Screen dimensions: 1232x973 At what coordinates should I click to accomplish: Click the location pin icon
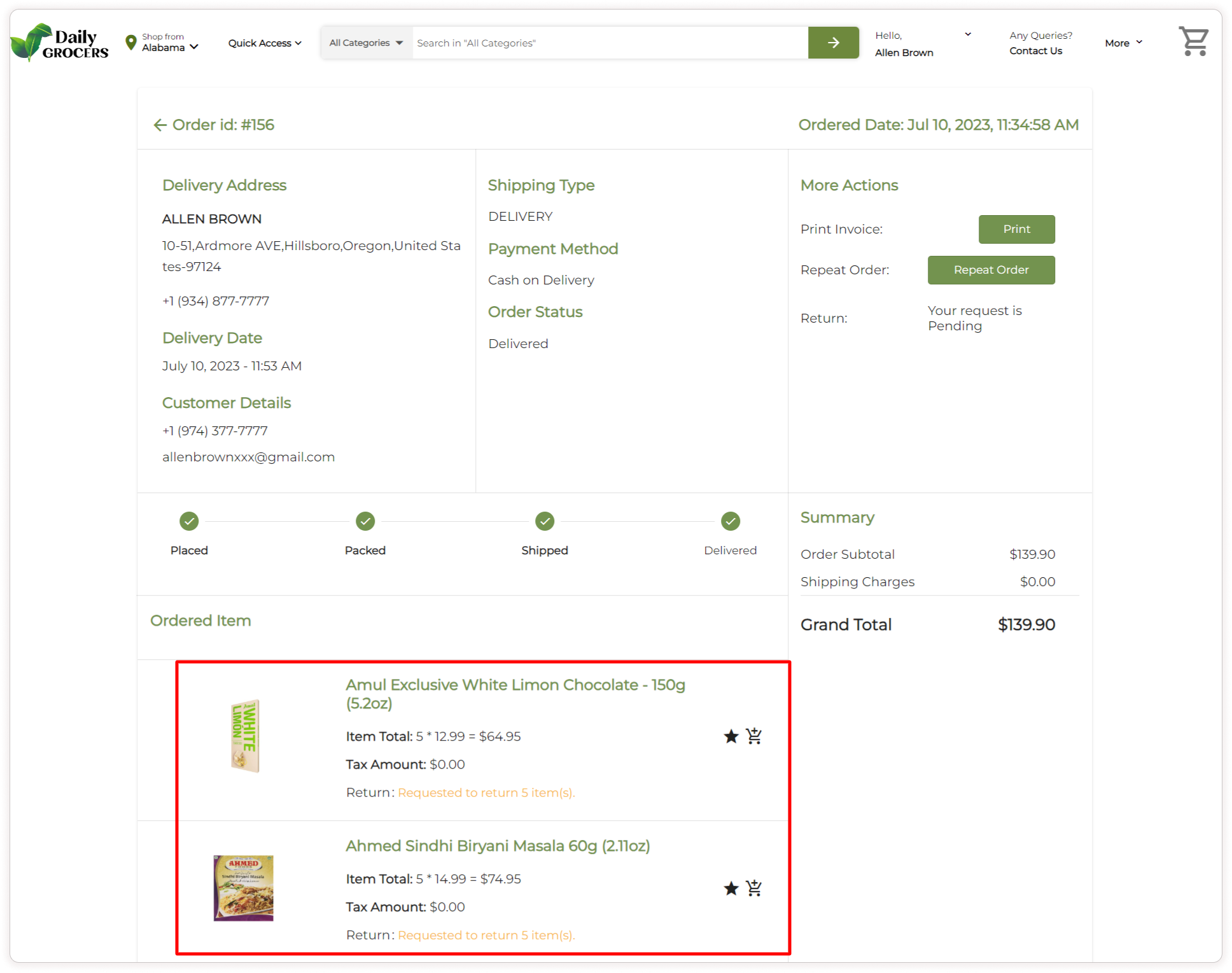[x=131, y=43]
